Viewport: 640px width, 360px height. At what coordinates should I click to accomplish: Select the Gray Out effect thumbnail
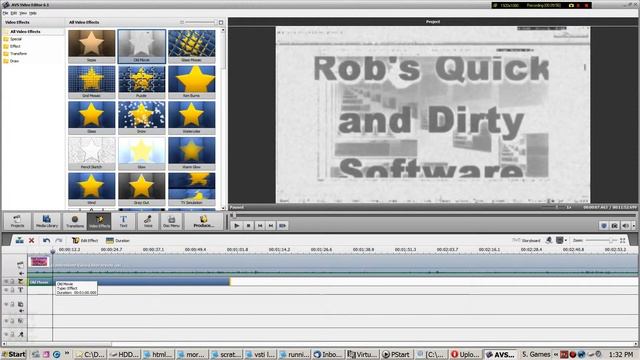coord(141,189)
